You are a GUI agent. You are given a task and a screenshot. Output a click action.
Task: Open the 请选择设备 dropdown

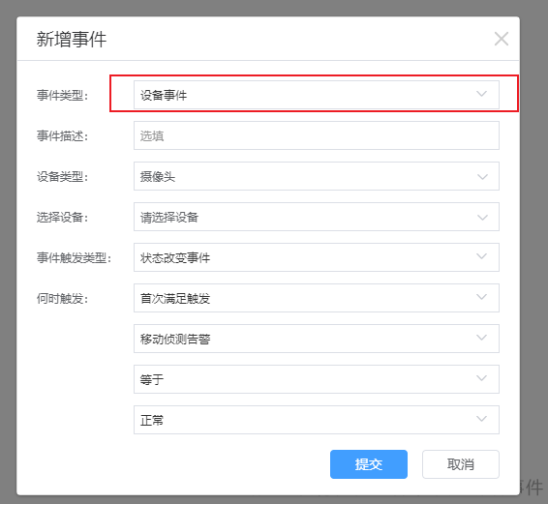click(316, 217)
